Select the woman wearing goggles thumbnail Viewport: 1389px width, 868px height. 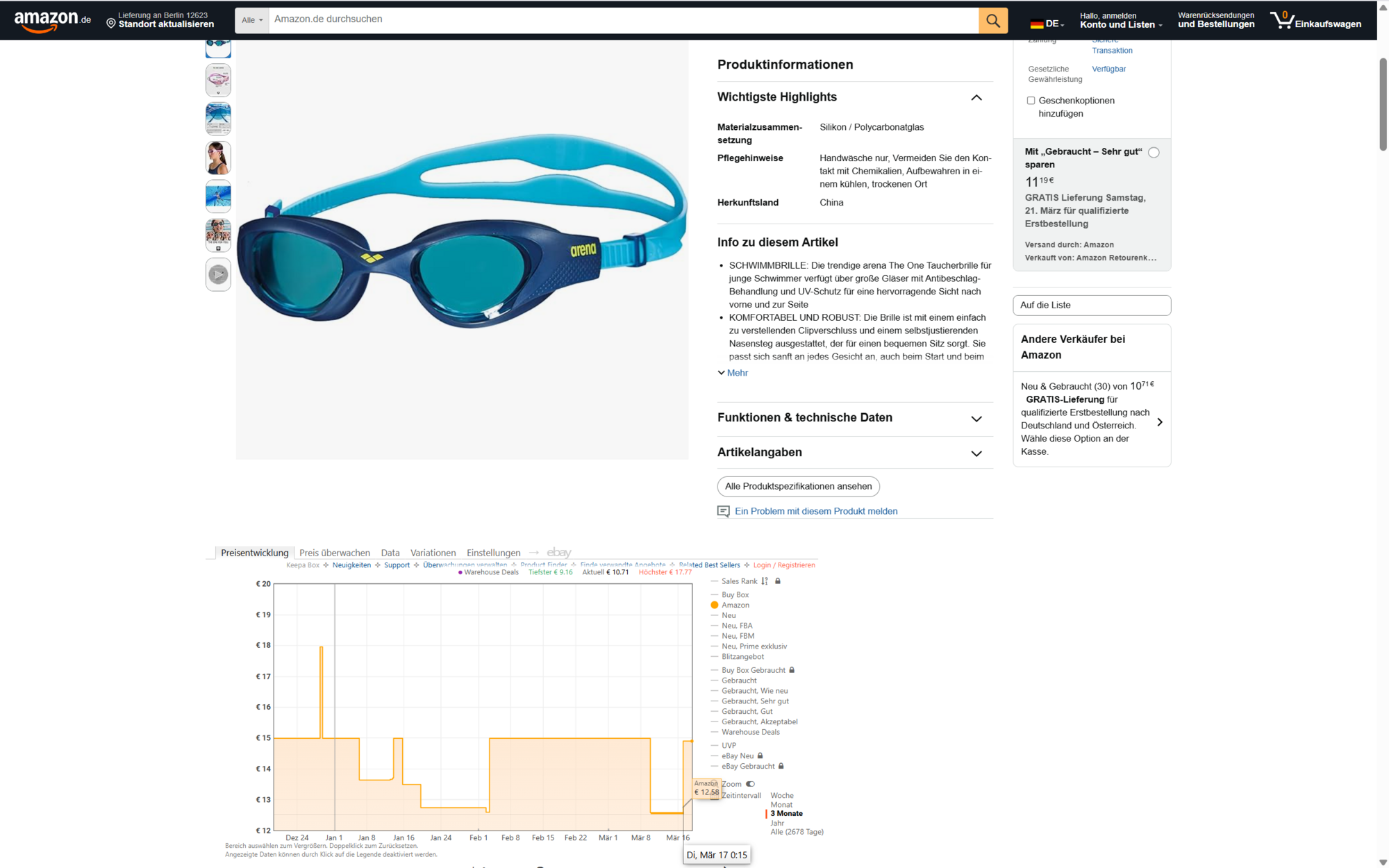[218, 158]
